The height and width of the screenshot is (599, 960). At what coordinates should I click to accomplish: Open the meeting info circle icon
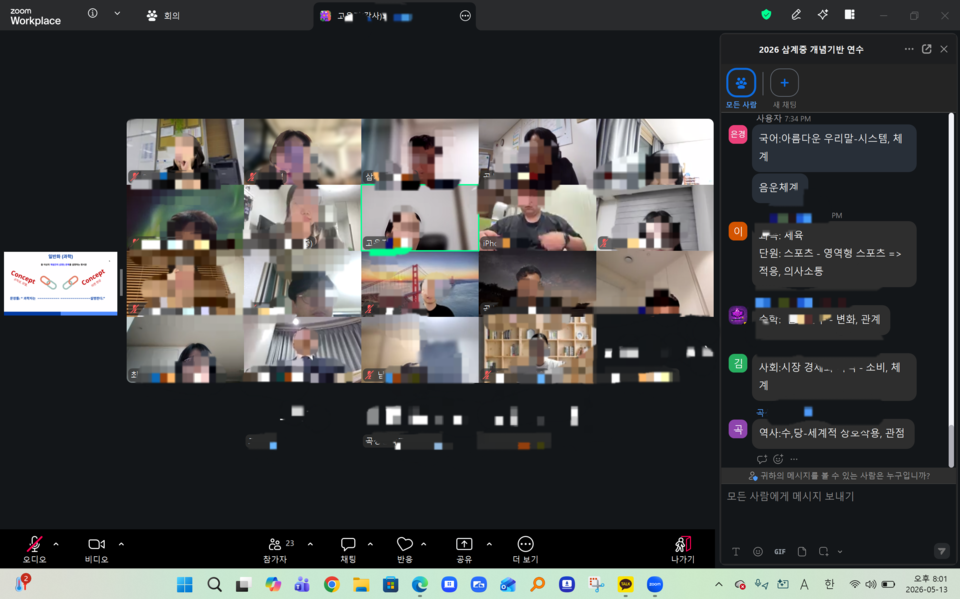coord(92,13)
